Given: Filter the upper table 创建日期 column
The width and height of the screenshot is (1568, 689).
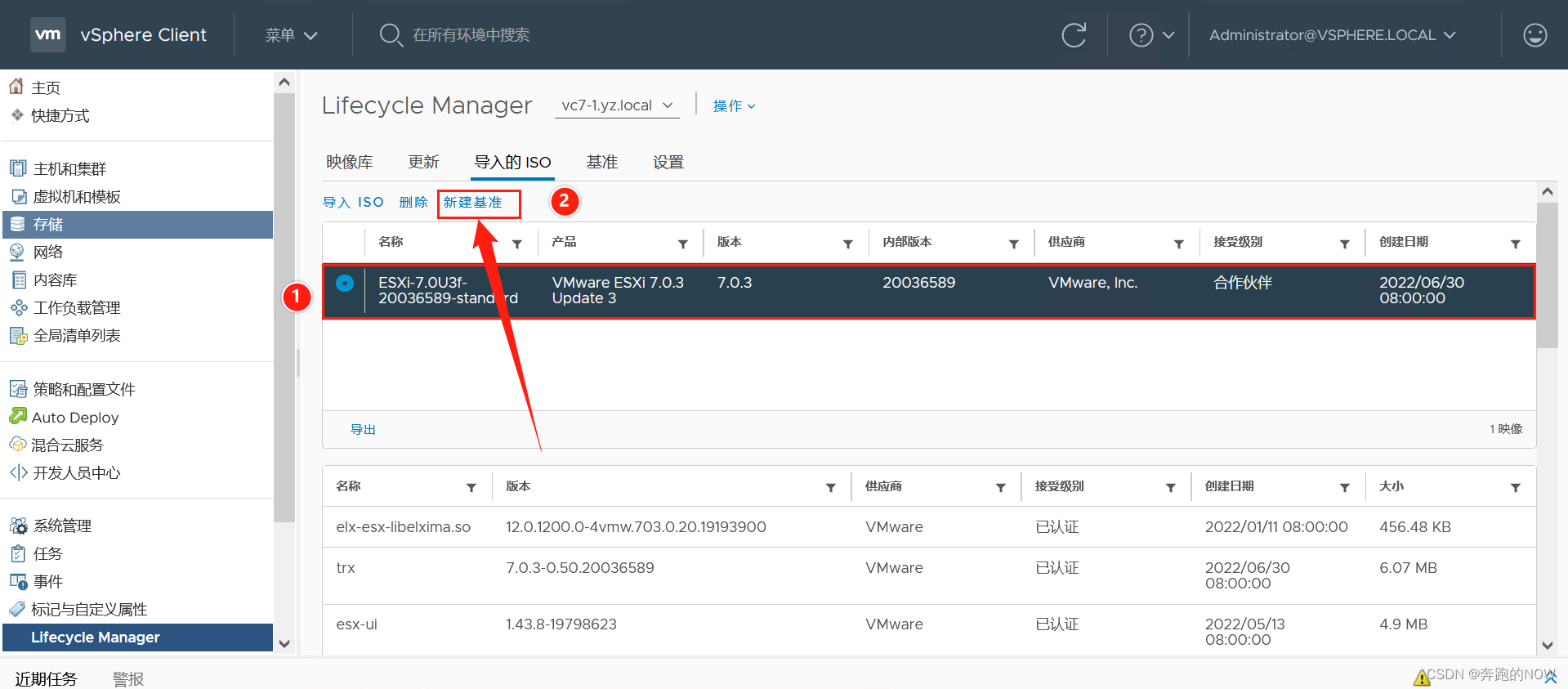Looking at the screenshot, I should [x=1516, y=244].
